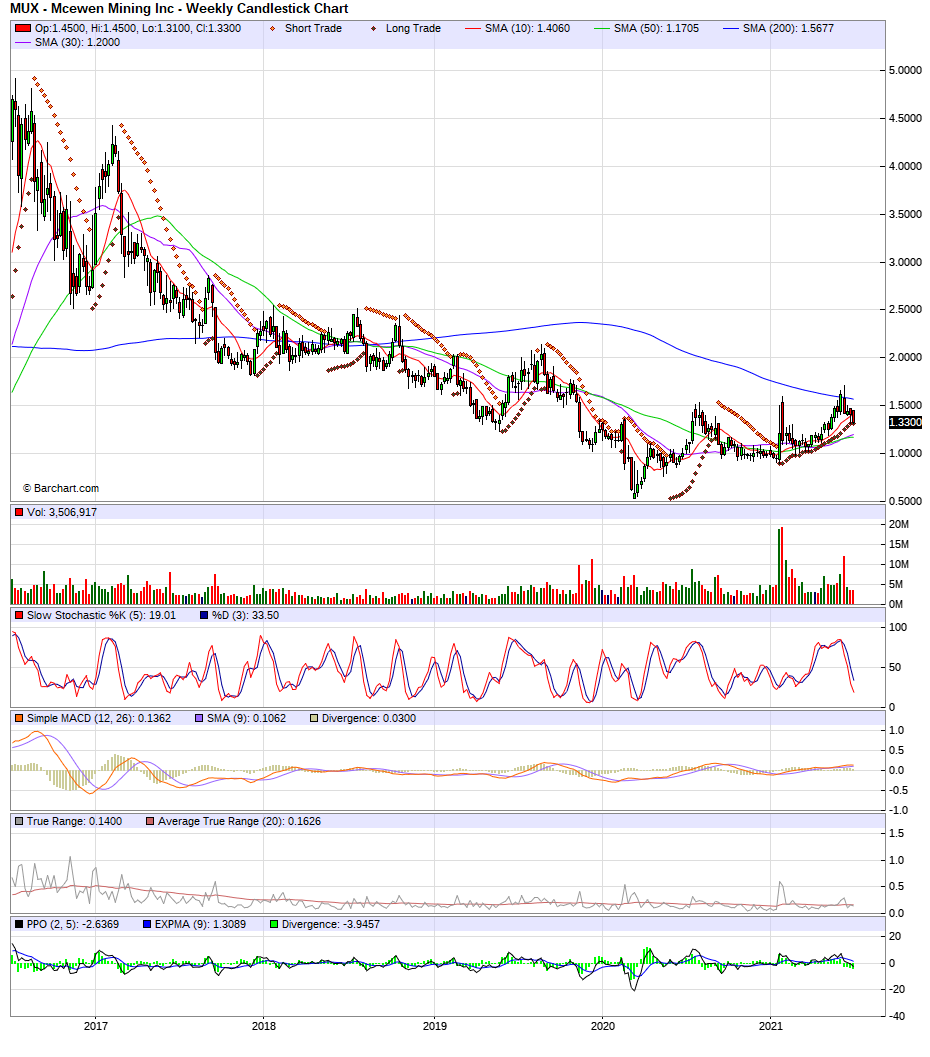Image resolution: width=930 pixels, height=1057 pixels.
Task: Click the 'Short Trade' legend label
Action: [313, 28]
